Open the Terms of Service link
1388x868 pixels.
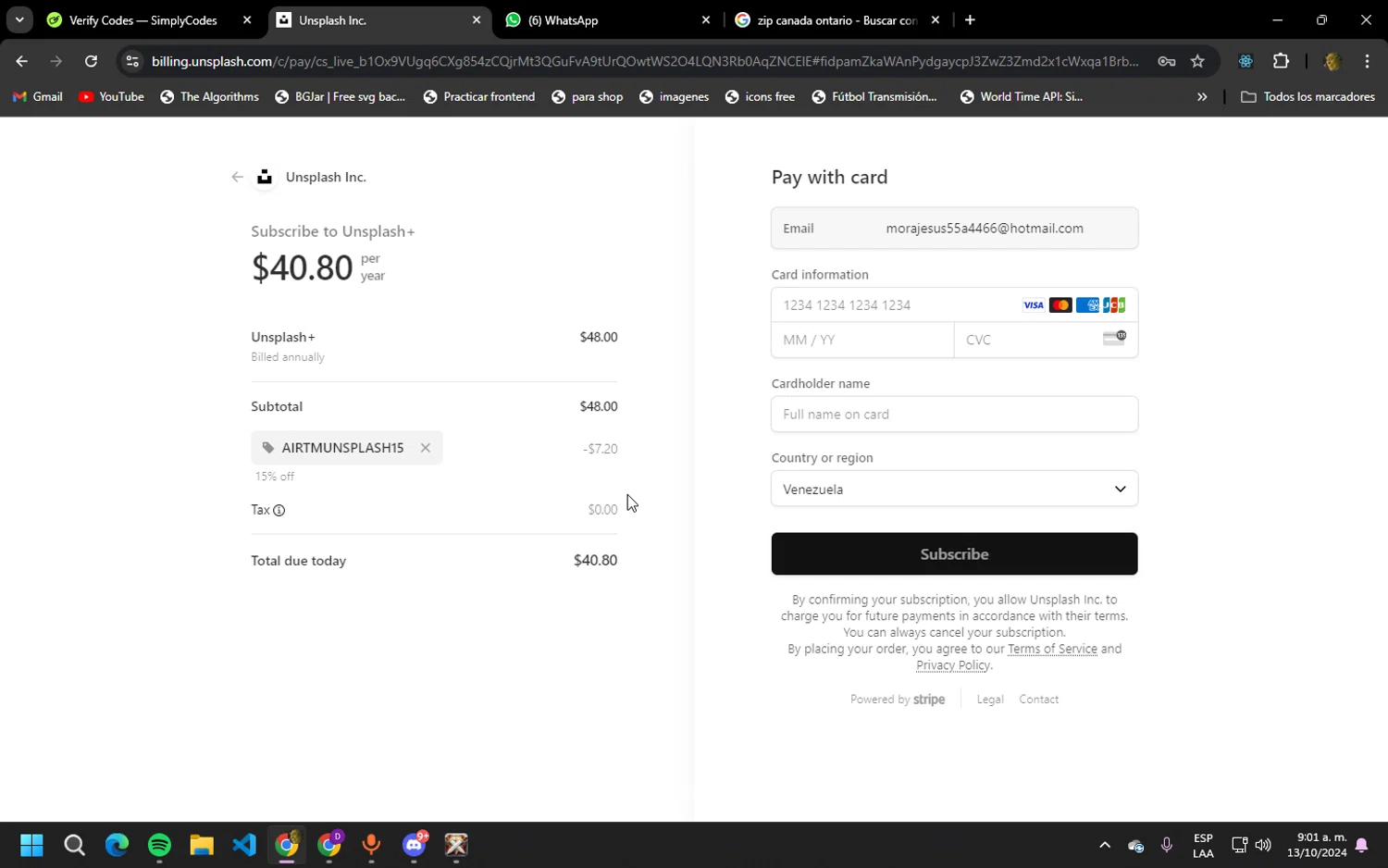pos(1052,649)
